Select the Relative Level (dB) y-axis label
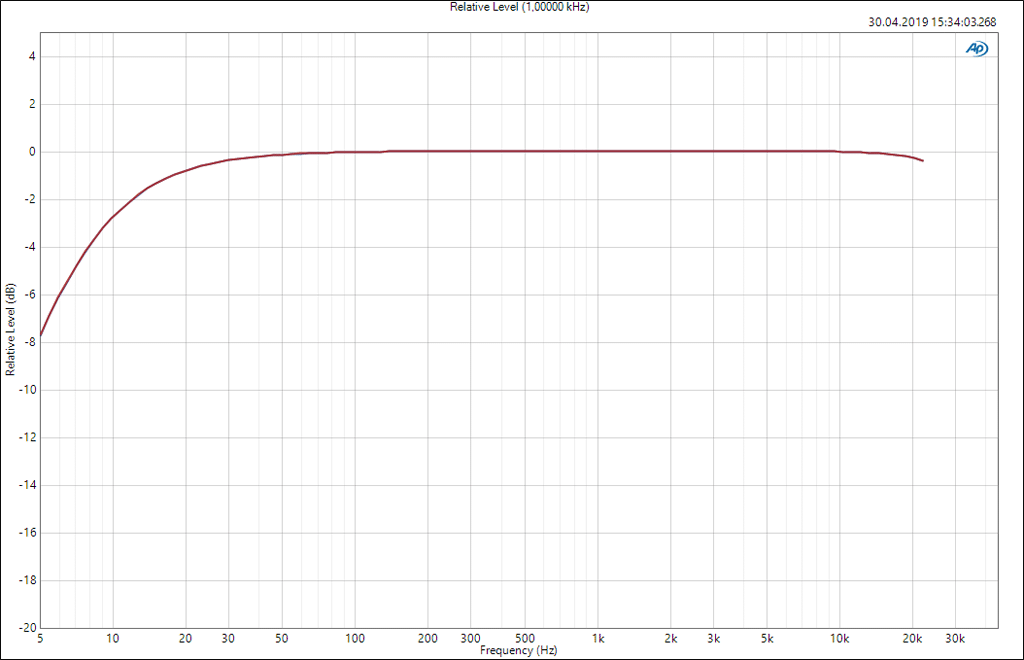The image size is (1024, 660). [x=10, y=329]
